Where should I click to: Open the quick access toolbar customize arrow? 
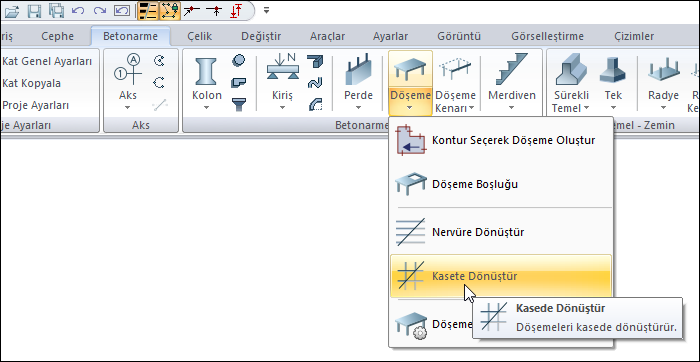267,10
